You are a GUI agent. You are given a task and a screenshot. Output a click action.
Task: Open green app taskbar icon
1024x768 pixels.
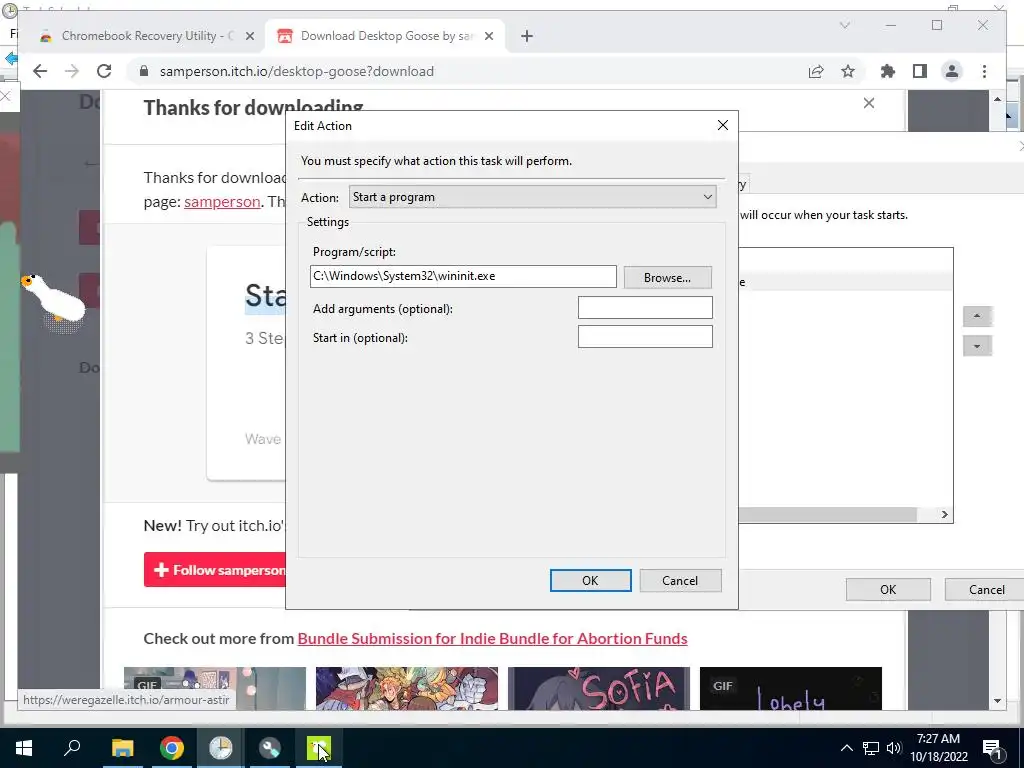(319, 748)
